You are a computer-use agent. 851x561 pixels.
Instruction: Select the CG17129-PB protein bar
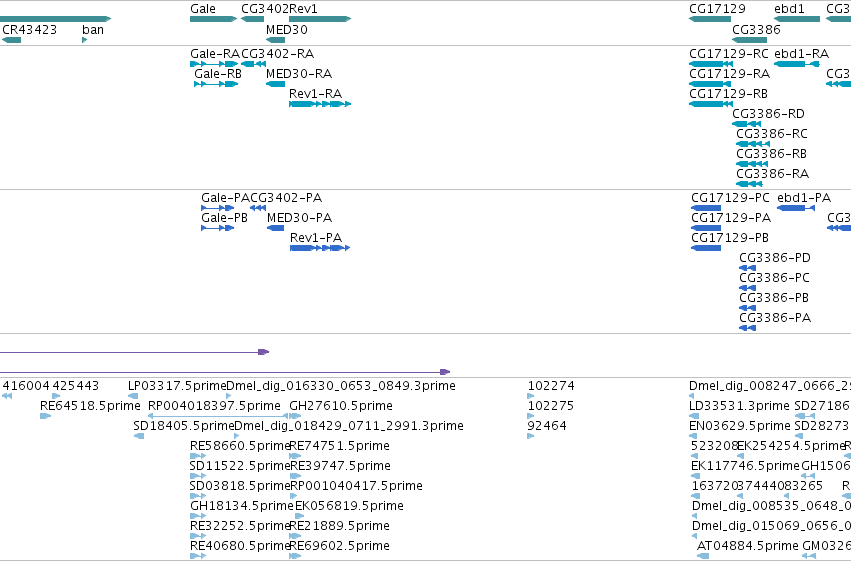[x=706, y=248]
